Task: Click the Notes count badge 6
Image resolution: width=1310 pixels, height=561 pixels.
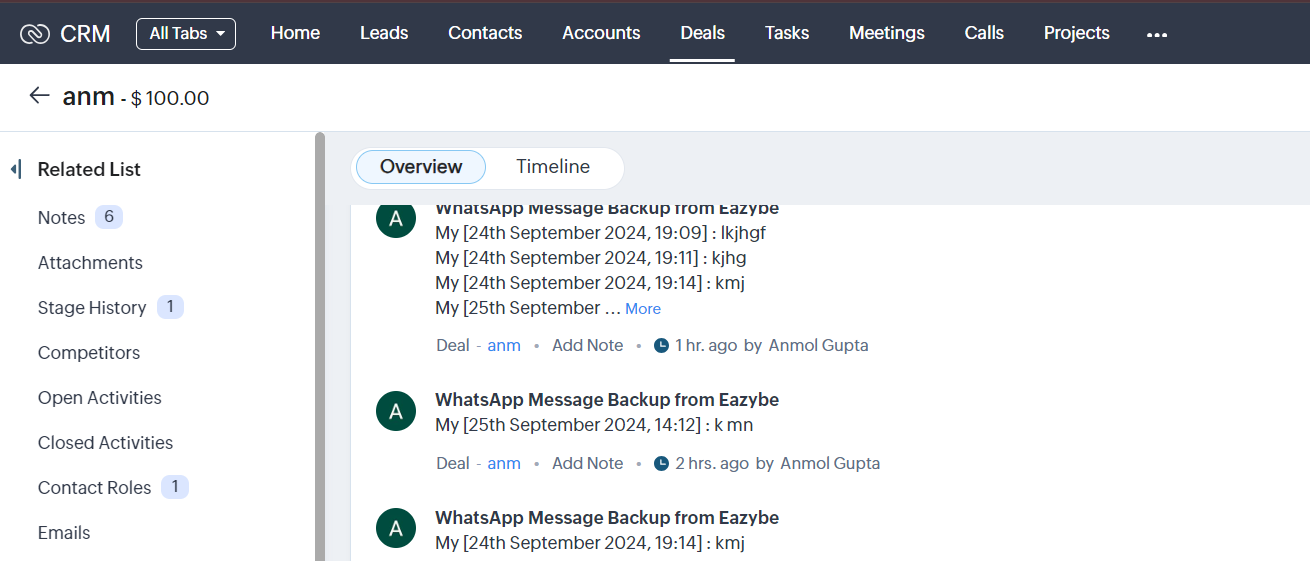Action: [x=109, y=217]
